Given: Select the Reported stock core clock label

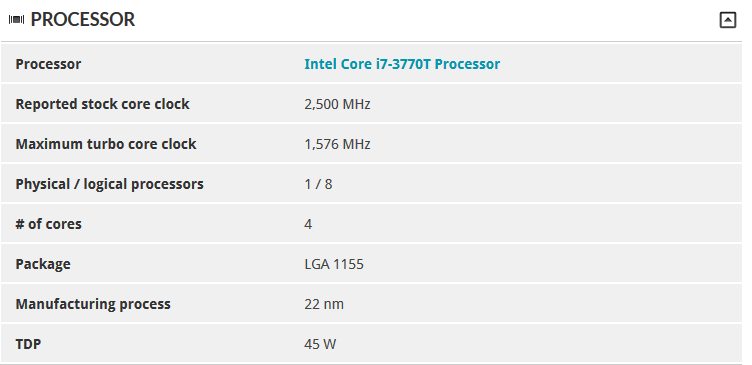Looking at the screenshot, I should [102, 104].
